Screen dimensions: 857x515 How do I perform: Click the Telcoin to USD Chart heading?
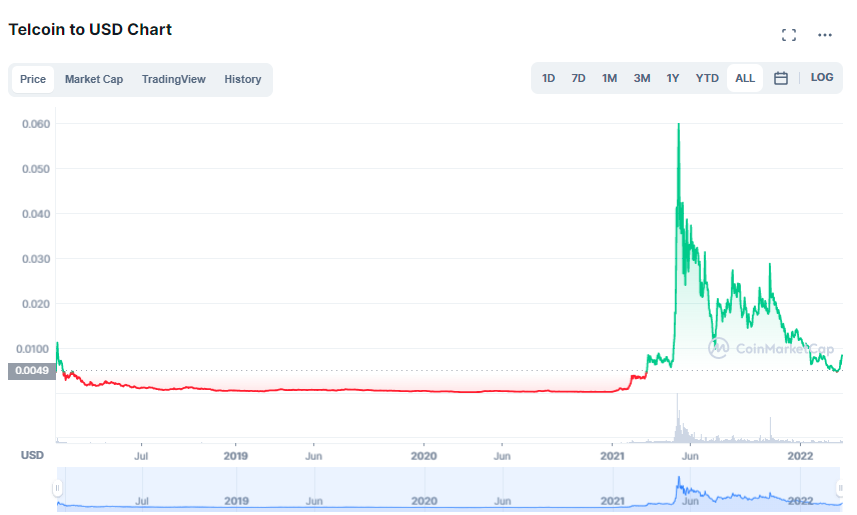(x=90, y=30)
